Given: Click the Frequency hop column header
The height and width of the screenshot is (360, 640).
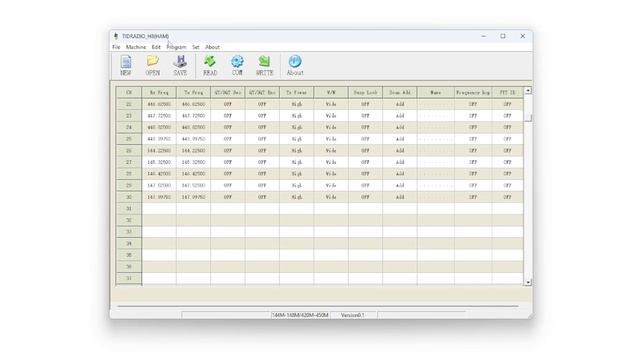Looking at the screenshot, I should [x=473, y=93].
